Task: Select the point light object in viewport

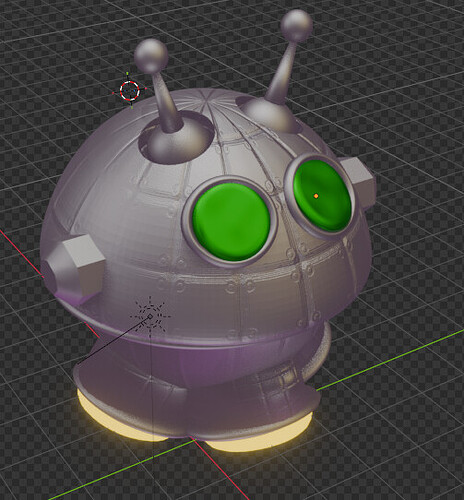Action: click(x=150, y=316)
